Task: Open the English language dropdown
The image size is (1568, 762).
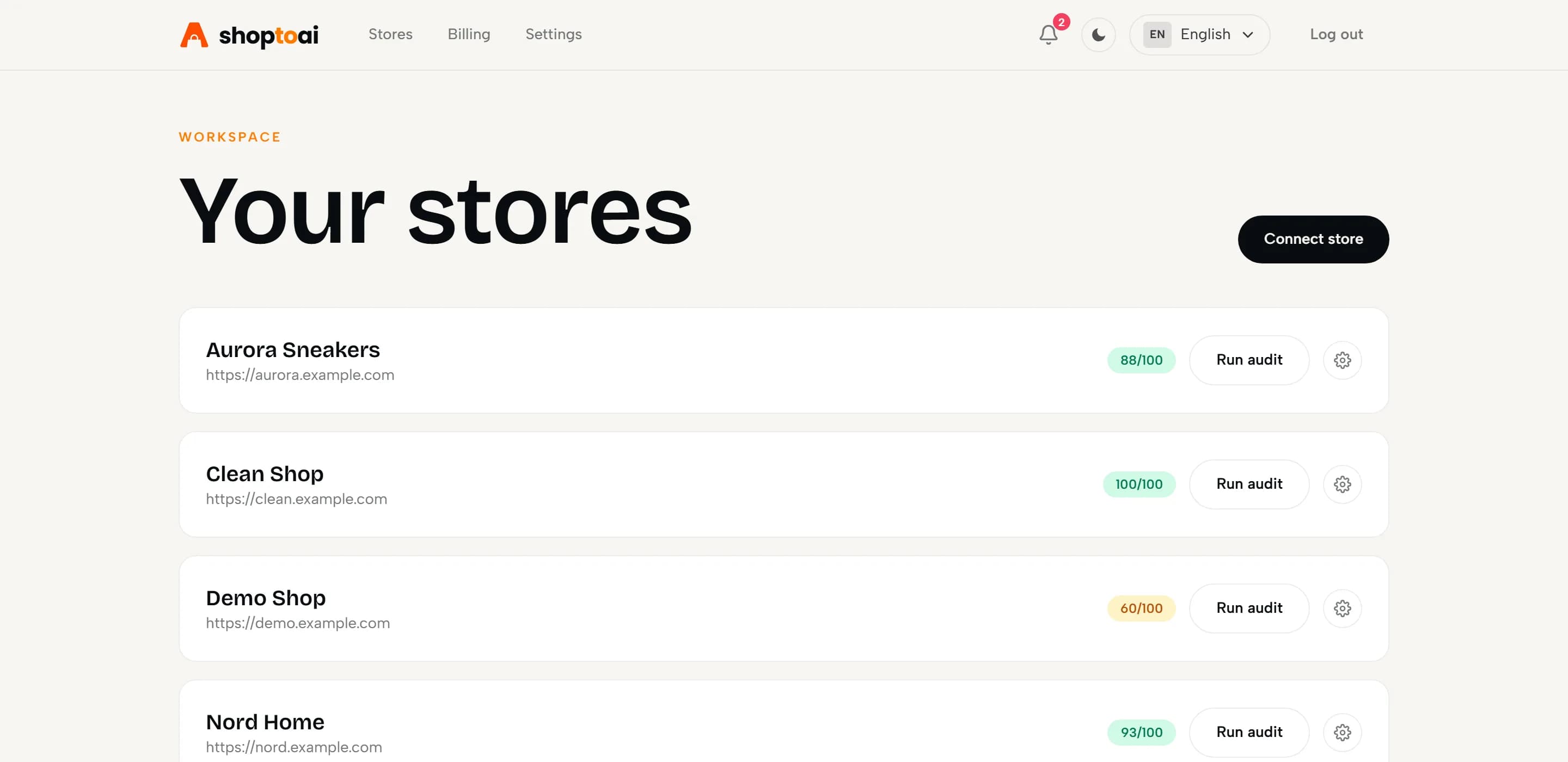Action: click(1199, 35)
